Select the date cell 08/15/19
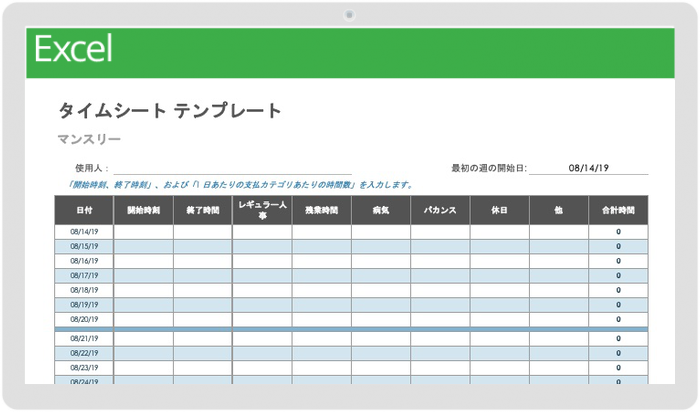This screenshot has width=700, height=412. (x=84, y=246)
